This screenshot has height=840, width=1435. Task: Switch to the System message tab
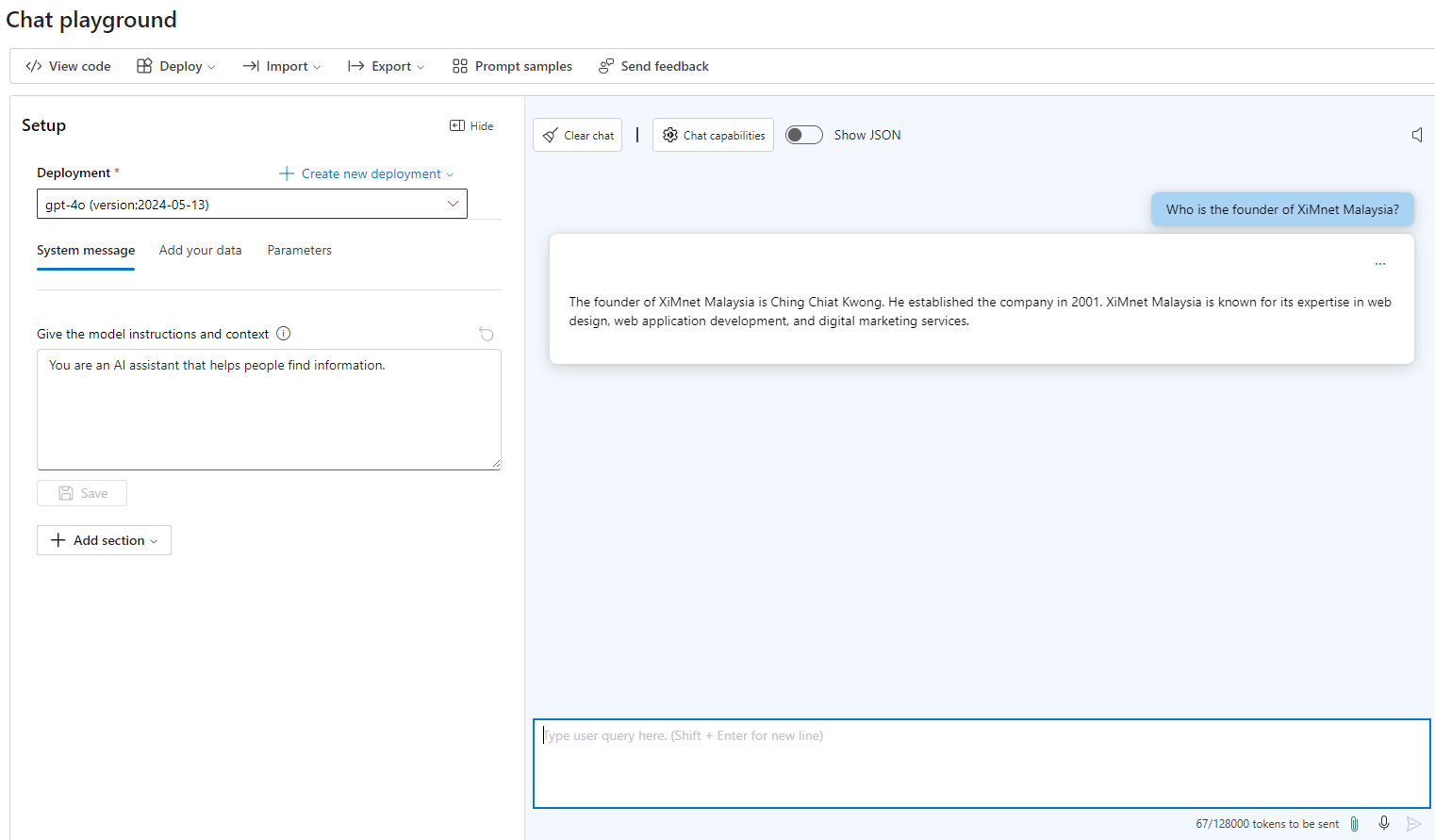(x=86, y=250)
